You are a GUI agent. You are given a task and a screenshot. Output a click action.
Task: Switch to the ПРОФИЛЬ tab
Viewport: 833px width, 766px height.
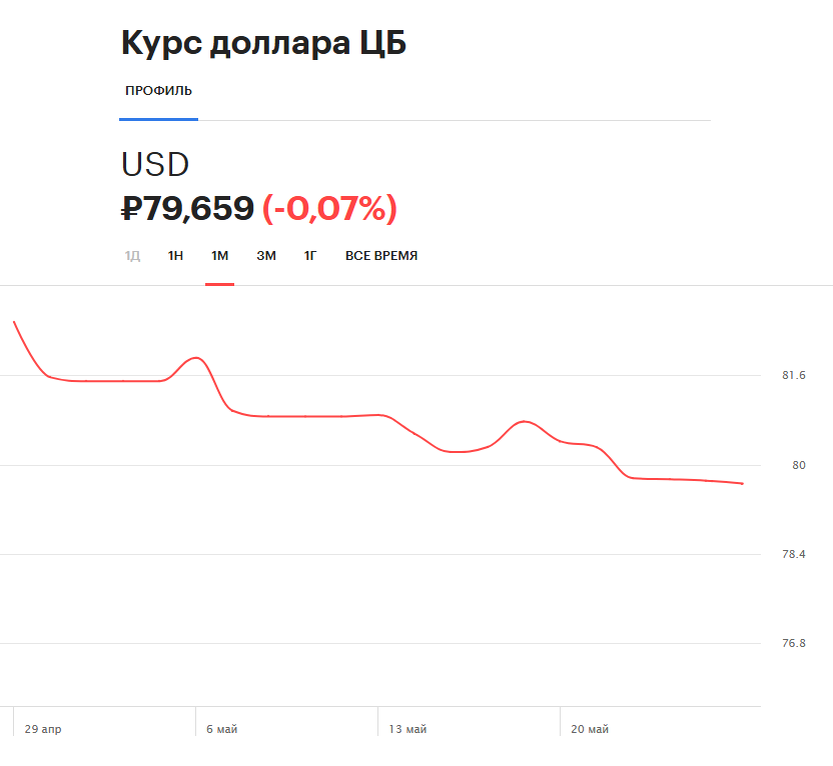pyautogui.click(x=158, y=90)
